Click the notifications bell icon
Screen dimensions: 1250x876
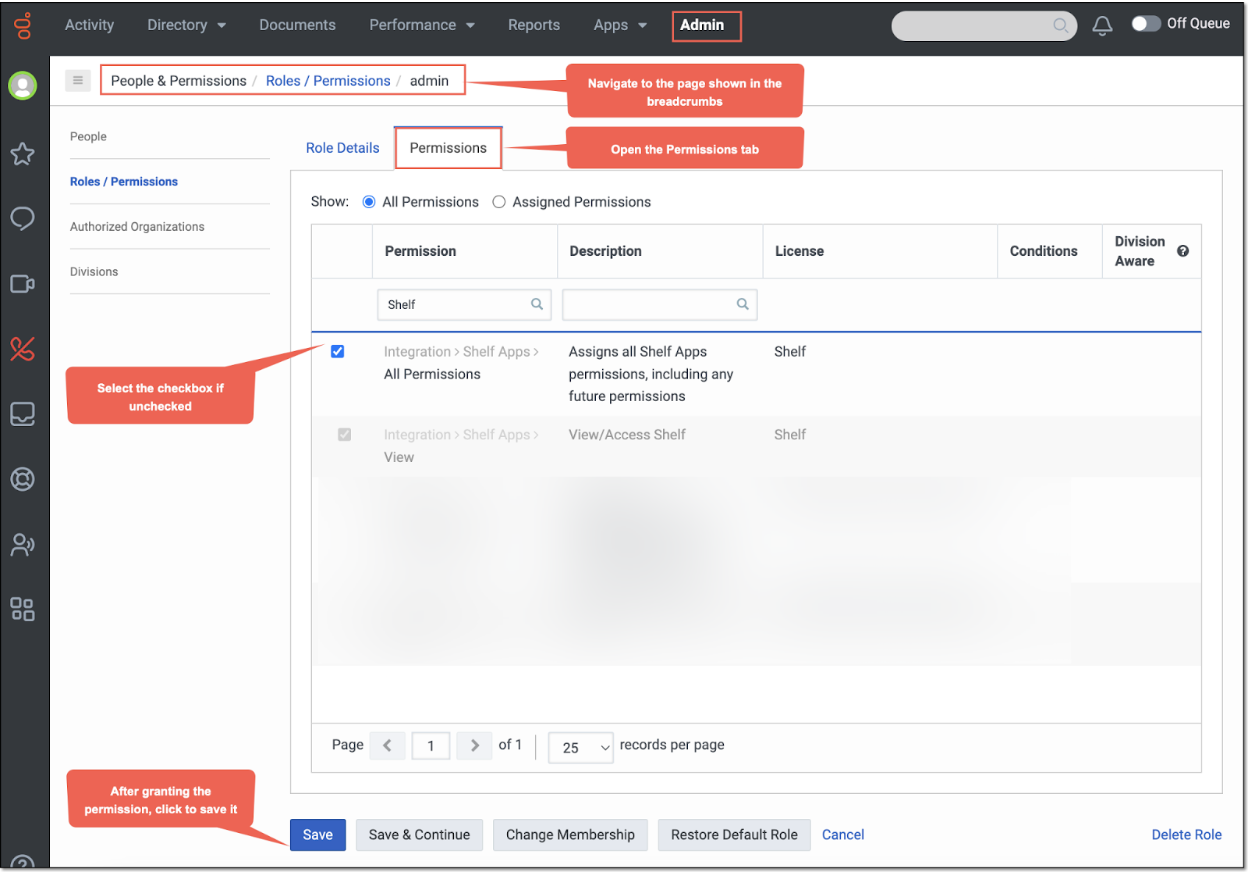click(1102, 26)
